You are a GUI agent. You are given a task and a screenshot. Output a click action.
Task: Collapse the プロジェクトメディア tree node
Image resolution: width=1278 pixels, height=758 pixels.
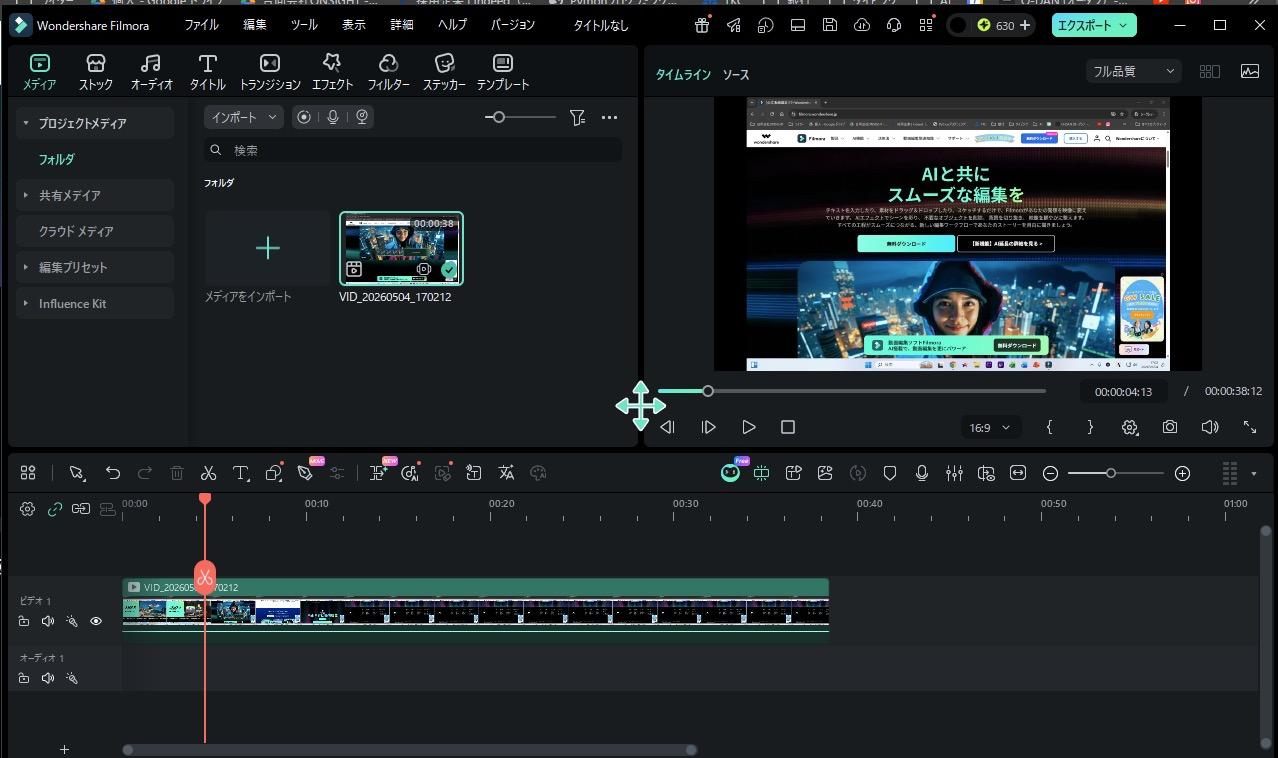(26, 123)
